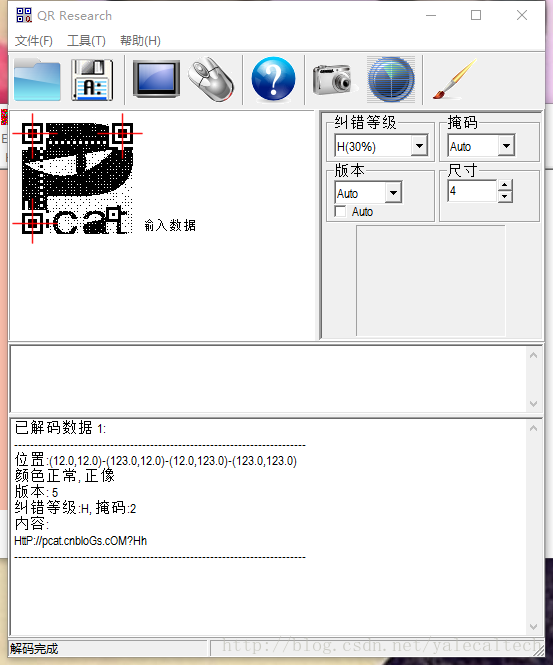553x665 pixels.
Task: Click the 解码完成 status bar text
Action: (x=34, y=648)
